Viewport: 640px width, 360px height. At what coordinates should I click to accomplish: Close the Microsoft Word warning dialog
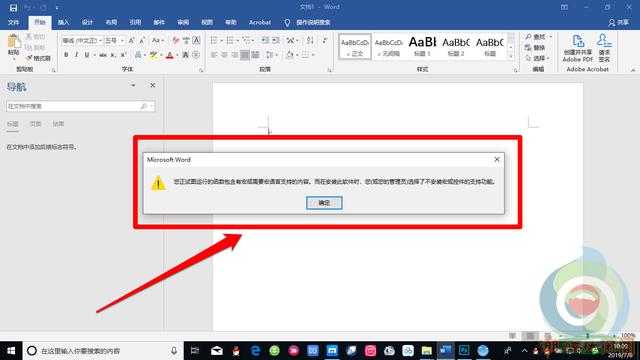(x=497, y=159)
